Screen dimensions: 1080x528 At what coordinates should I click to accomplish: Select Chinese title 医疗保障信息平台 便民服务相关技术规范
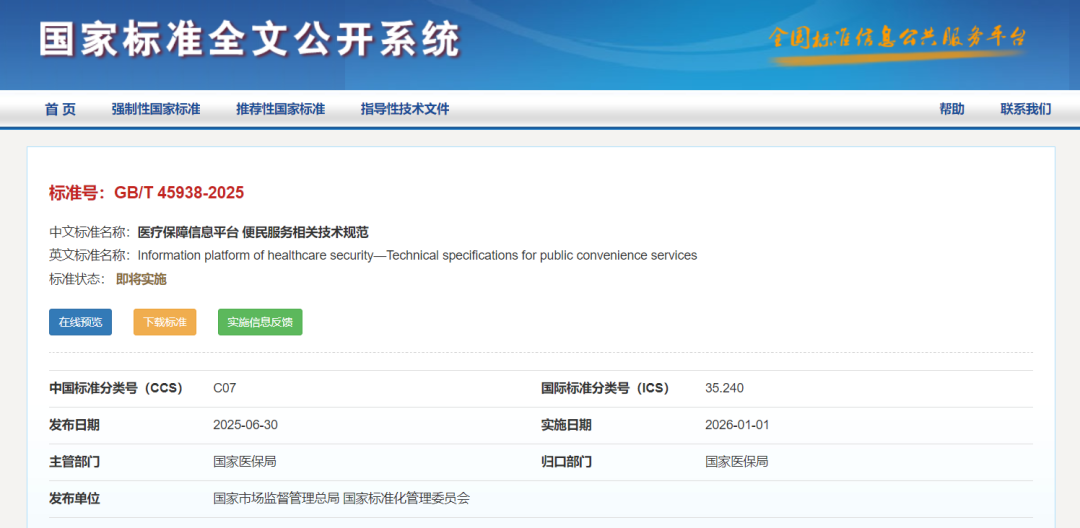tap(253, 232)
